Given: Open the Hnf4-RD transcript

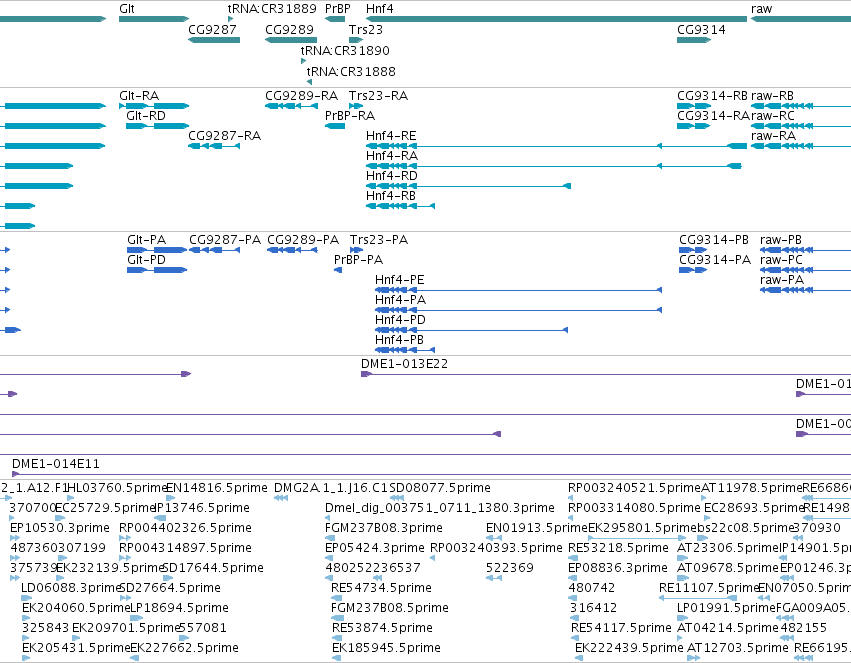Looking at the screenshot, I should [468, 186].
